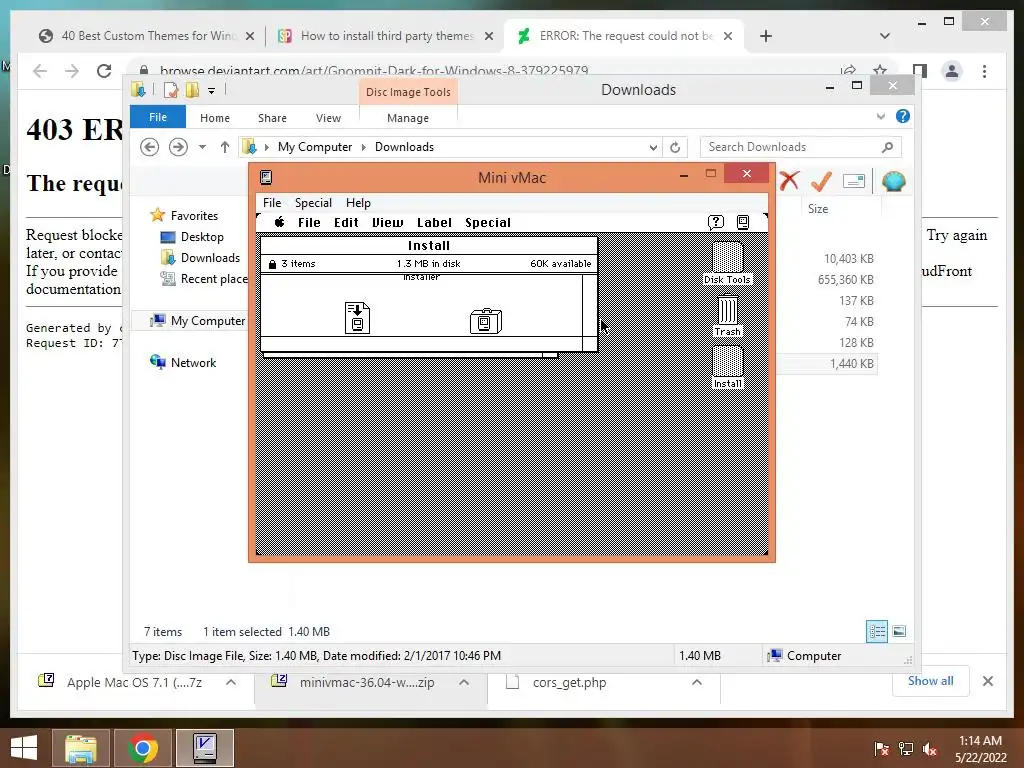1024x768 pixels.
Task: Click Show all downloads
Action: (x=931, y=681)
